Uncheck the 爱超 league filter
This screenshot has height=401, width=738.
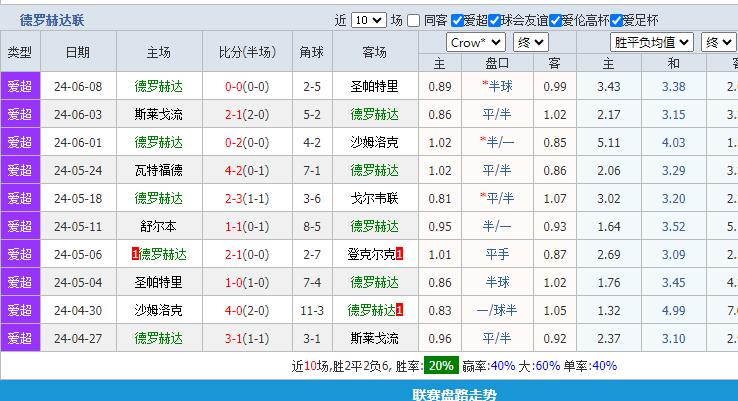point(457,20)
